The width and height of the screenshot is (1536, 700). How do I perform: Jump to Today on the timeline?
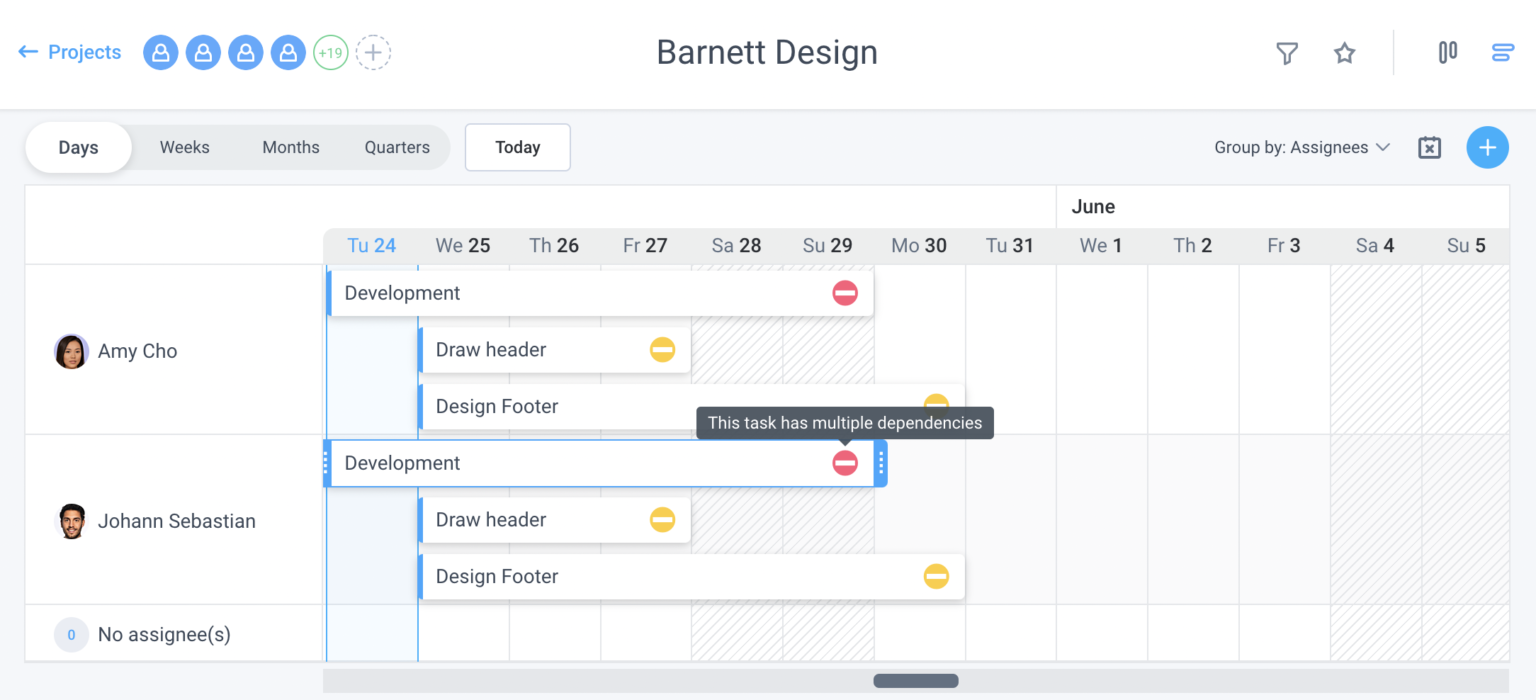517,147
